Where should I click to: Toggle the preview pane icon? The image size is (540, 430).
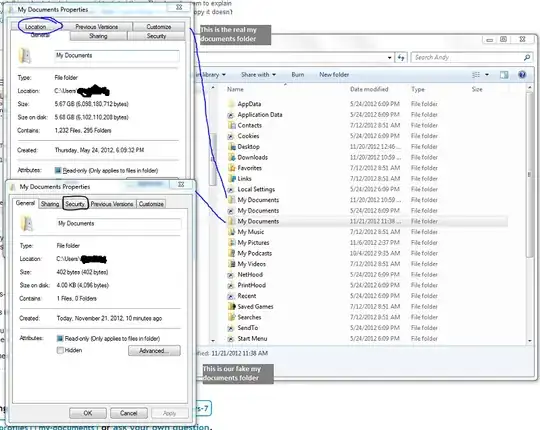[x=504, y=75]
